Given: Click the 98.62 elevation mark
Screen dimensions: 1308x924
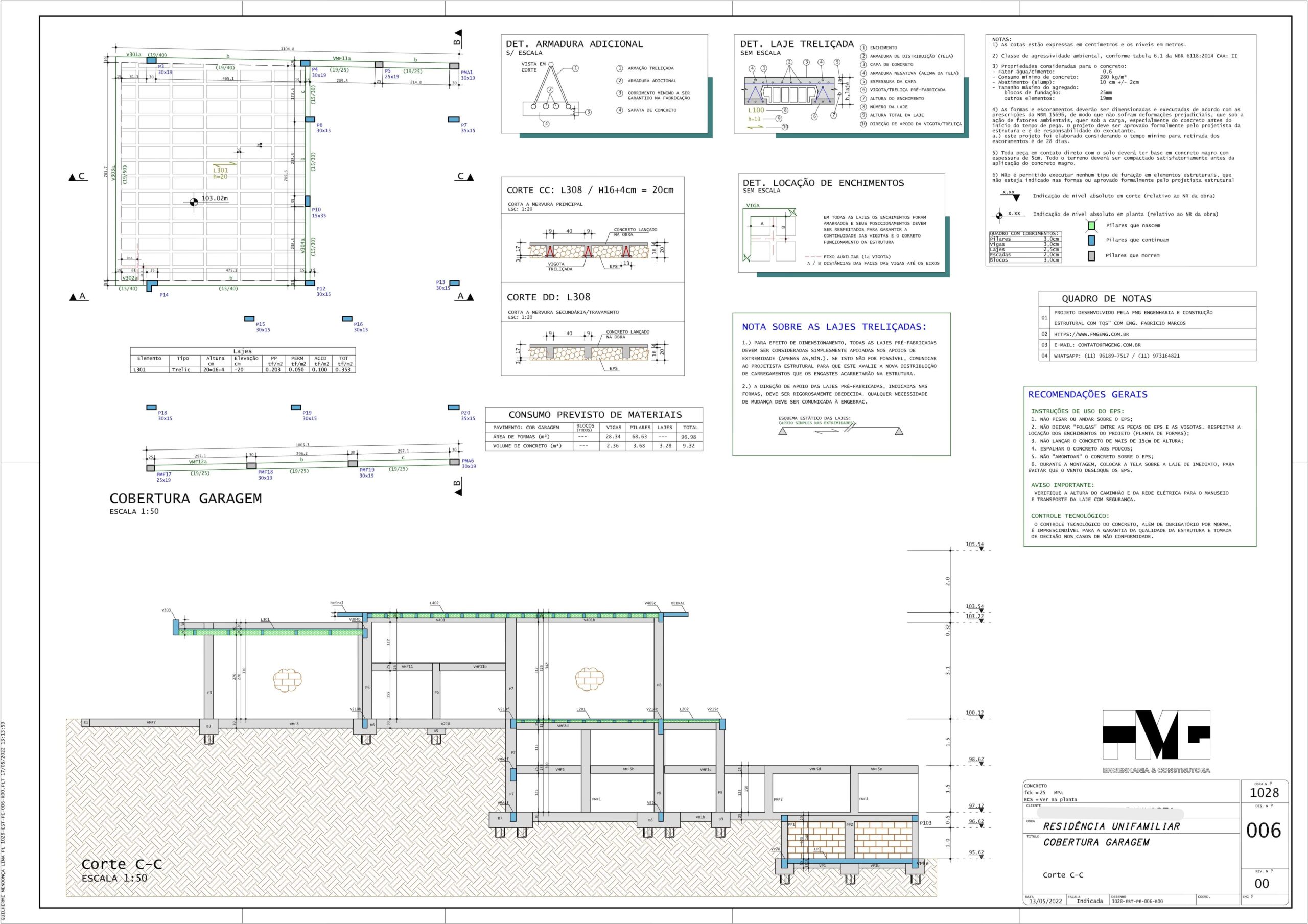Looking at the screenshot, I should pyautogui.click(x=976, y=760).
